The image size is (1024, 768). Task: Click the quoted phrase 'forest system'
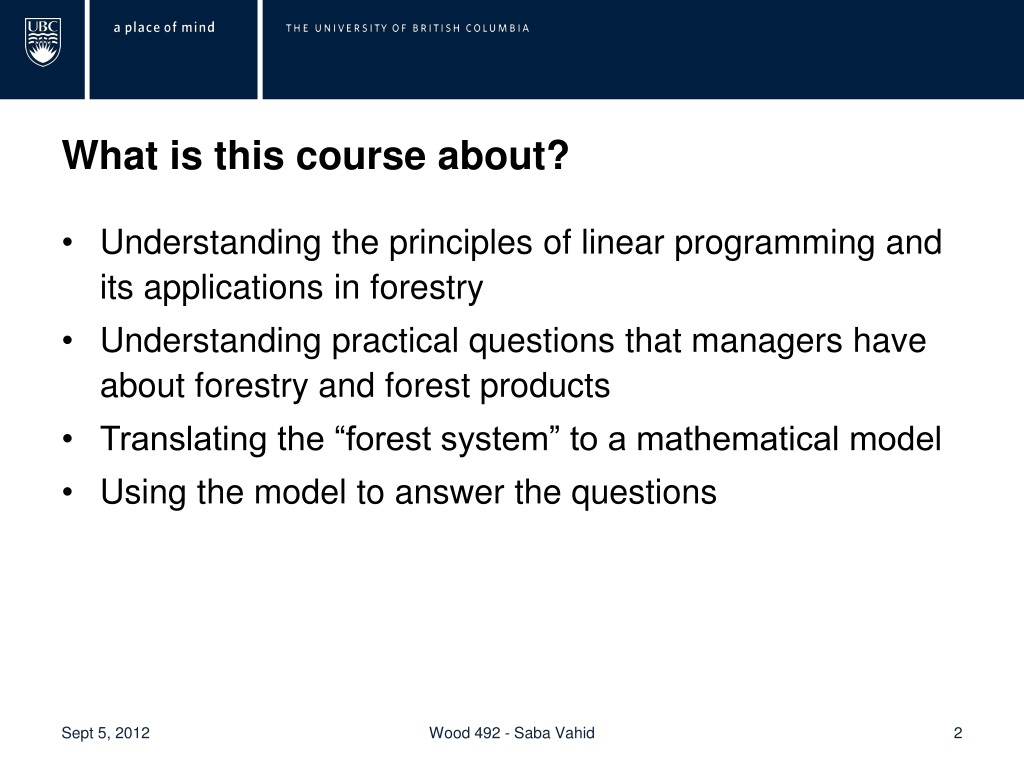[x=447, y=439]
